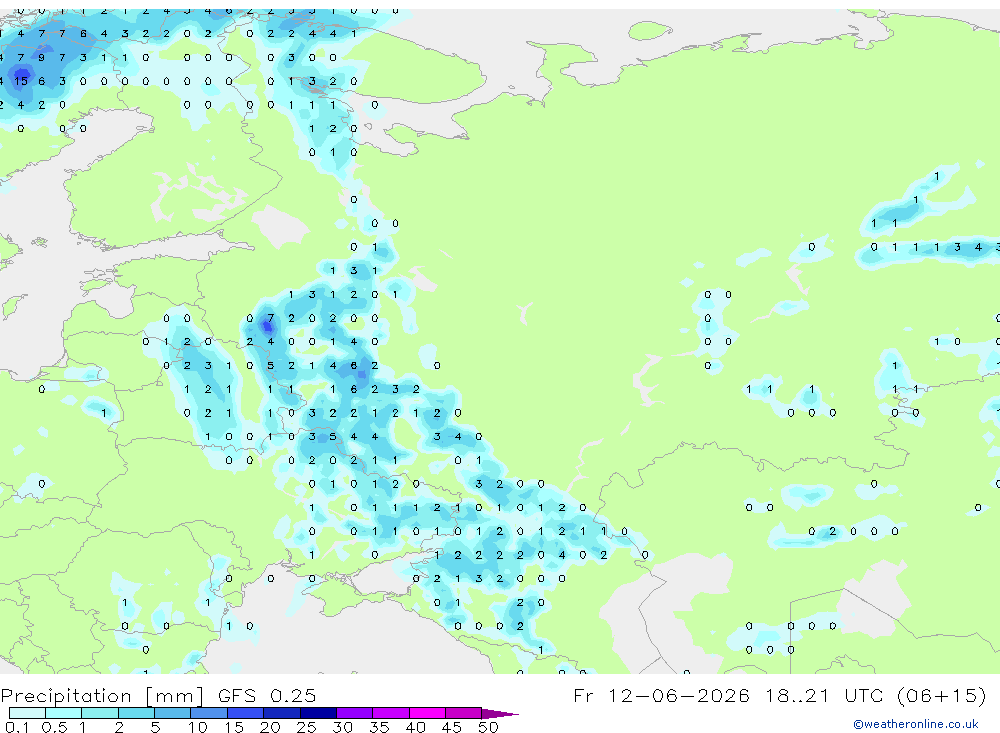
Task: Click the '20' legend scale label
Action: (270, 727)
